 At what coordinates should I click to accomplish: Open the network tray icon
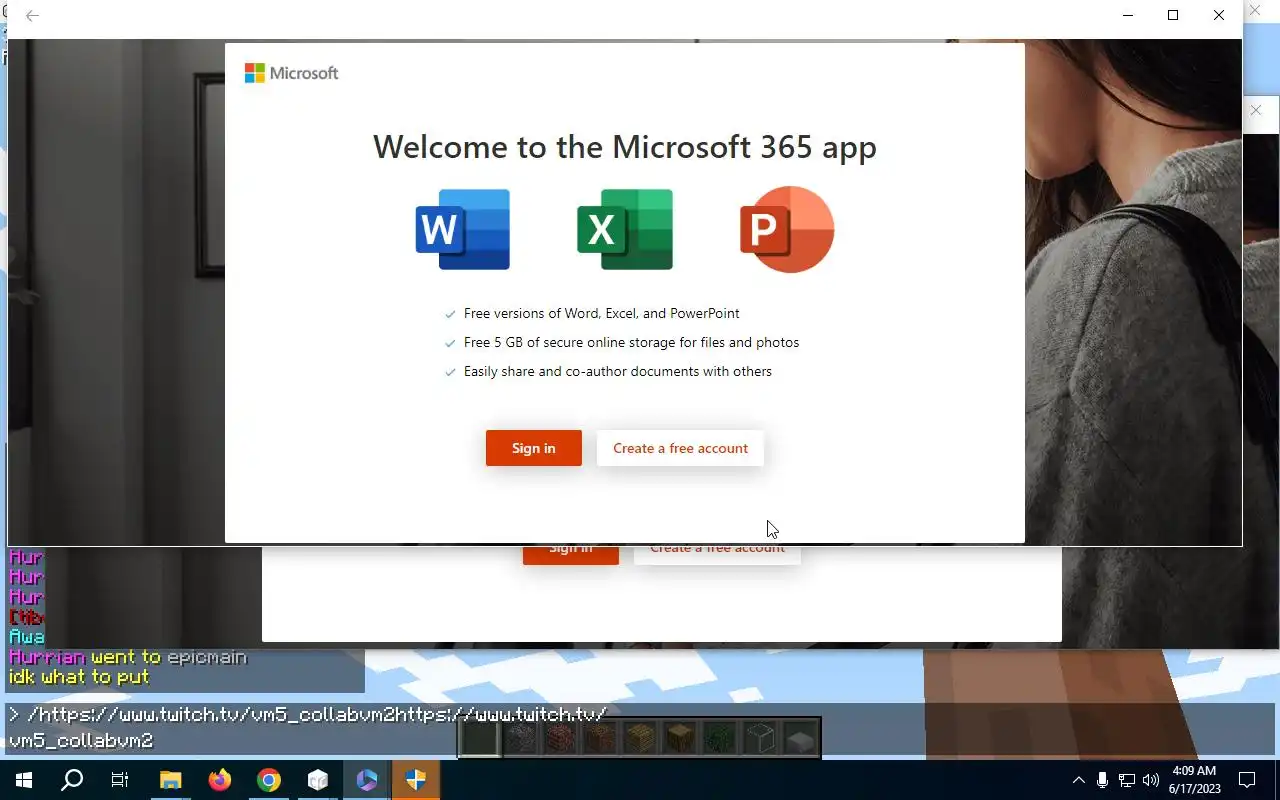(1126, 780)
